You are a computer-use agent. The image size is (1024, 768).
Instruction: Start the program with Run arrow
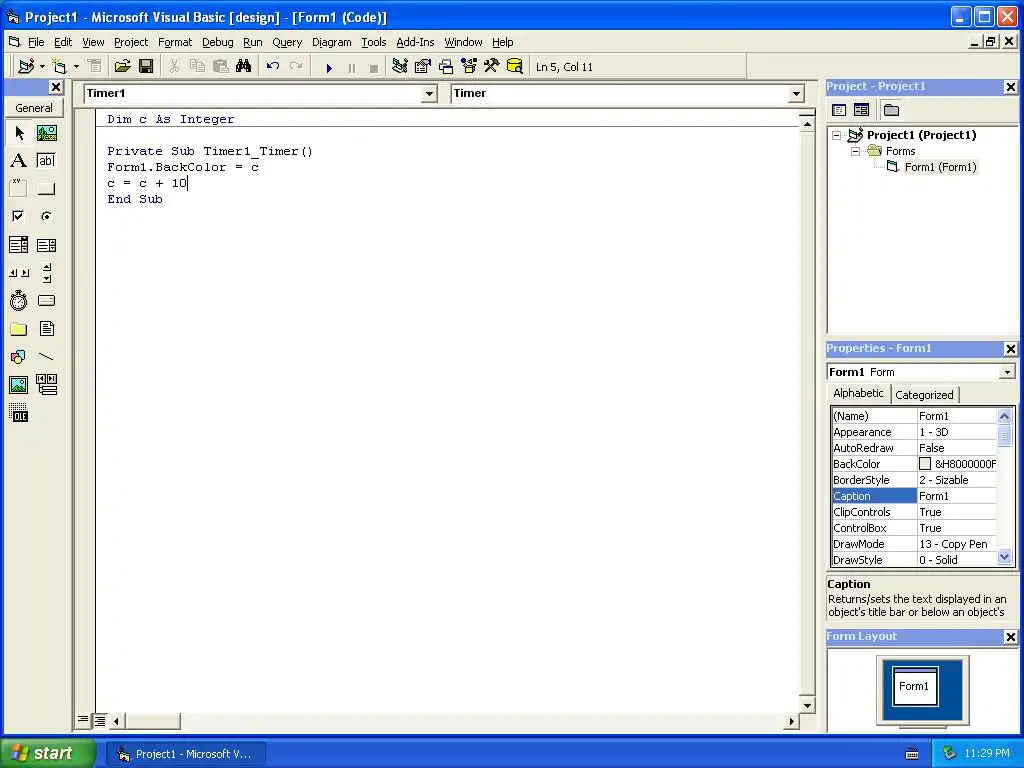329,67
